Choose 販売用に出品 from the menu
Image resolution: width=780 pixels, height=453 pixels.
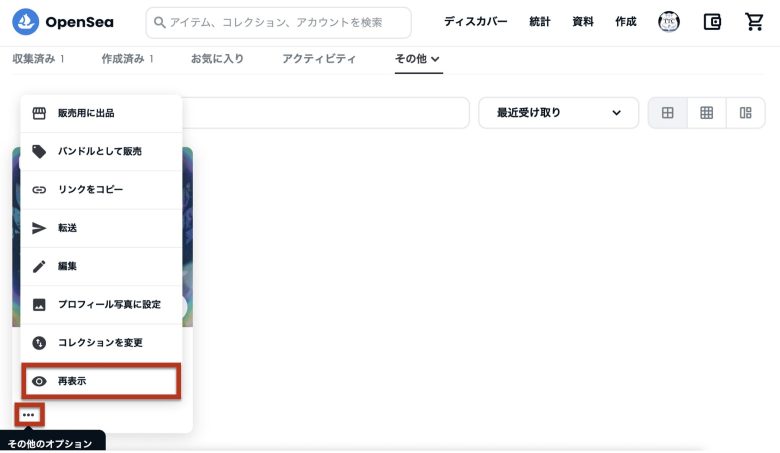[101, 113]
